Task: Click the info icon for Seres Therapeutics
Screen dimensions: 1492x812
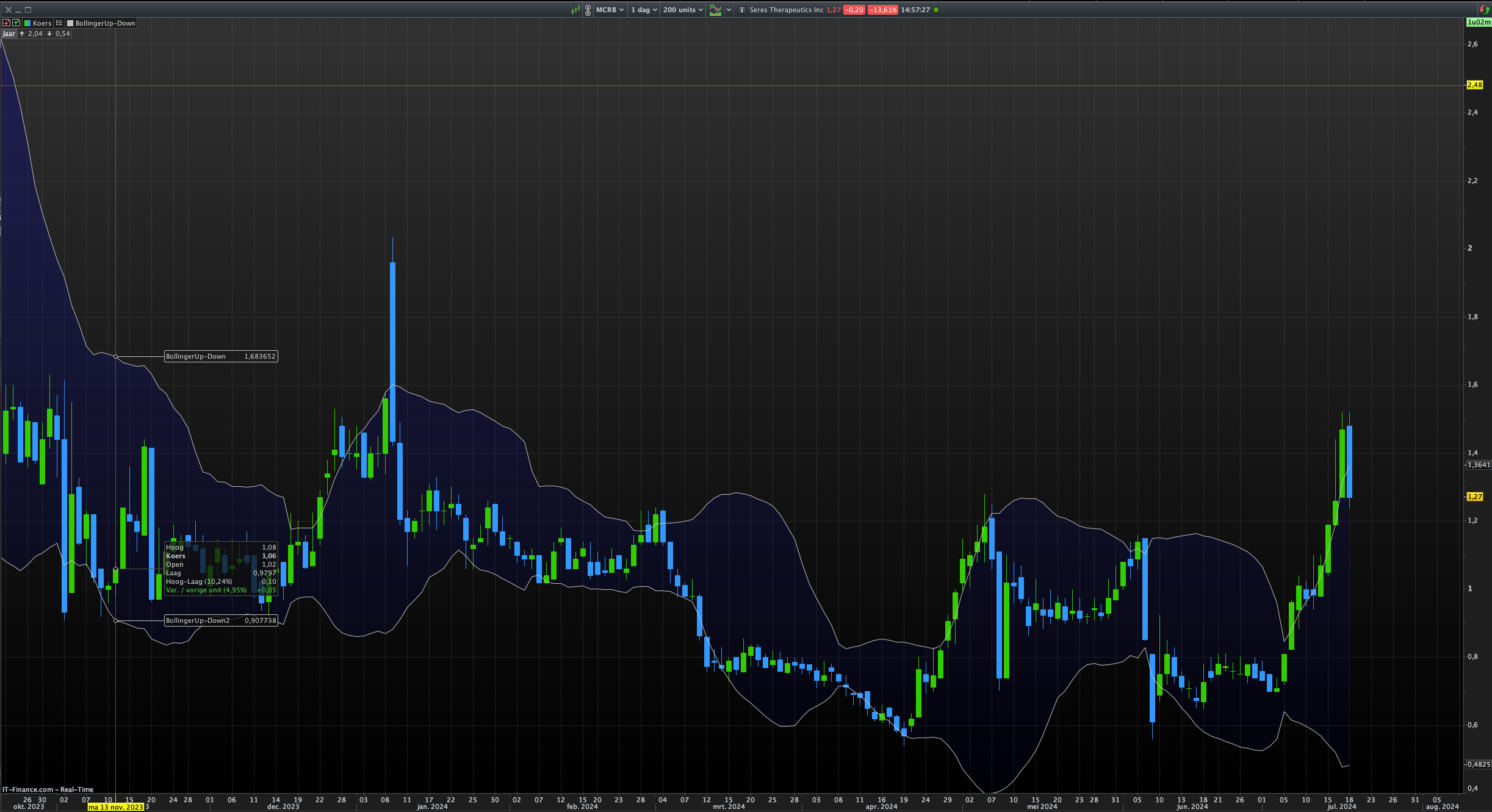Action: [742, 10]
